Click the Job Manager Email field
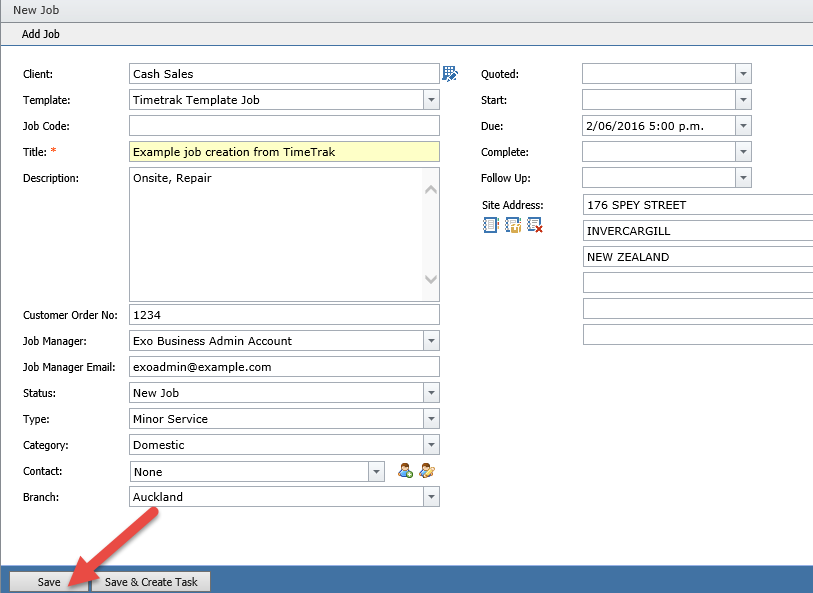Image resolution: width=813 pixels, height=593 pixels. point(284,366)
